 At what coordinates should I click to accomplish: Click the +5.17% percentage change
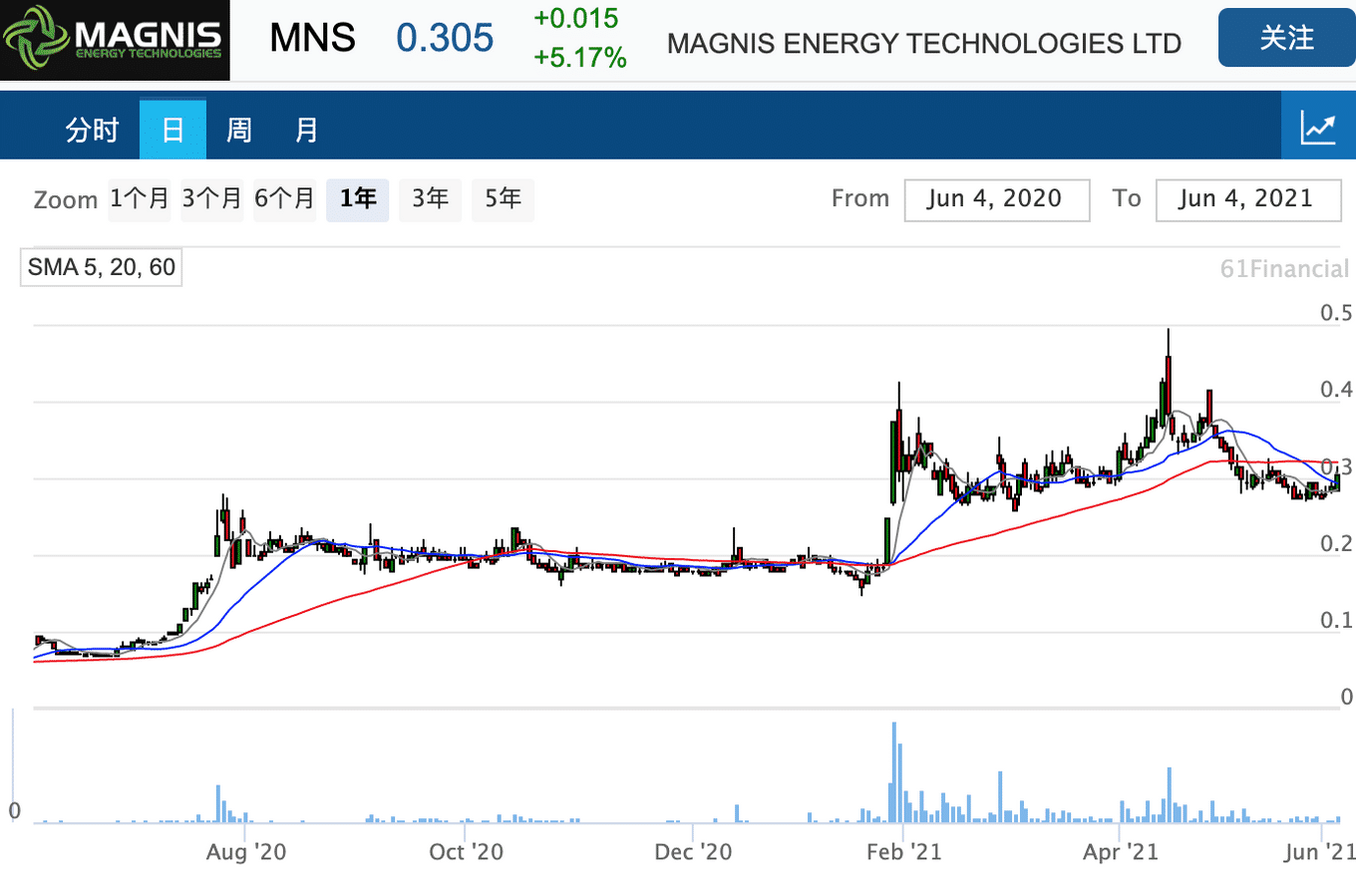[580, 58]
